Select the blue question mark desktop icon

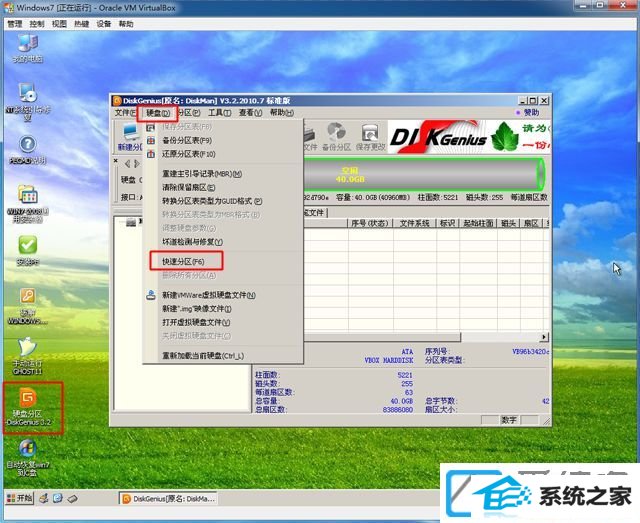click(x=28, y=149)
